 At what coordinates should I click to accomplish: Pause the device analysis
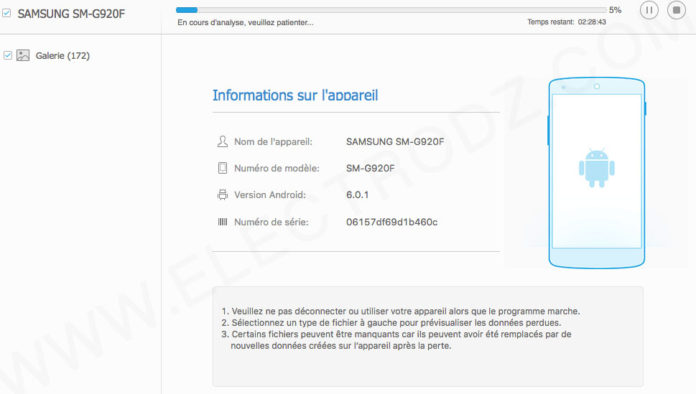click(649, 10)
